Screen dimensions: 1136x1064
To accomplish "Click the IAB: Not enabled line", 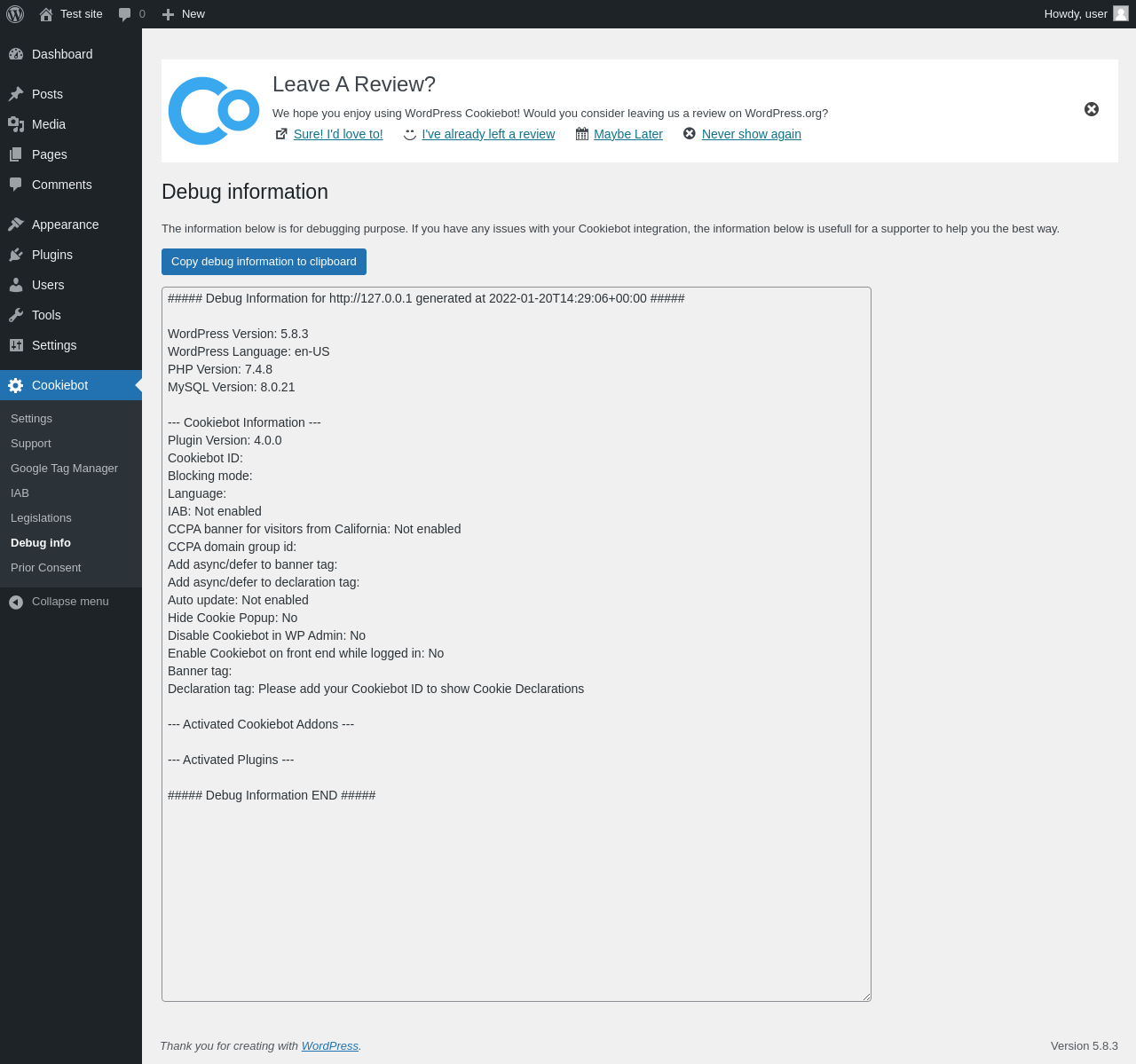I will [215, 511].
